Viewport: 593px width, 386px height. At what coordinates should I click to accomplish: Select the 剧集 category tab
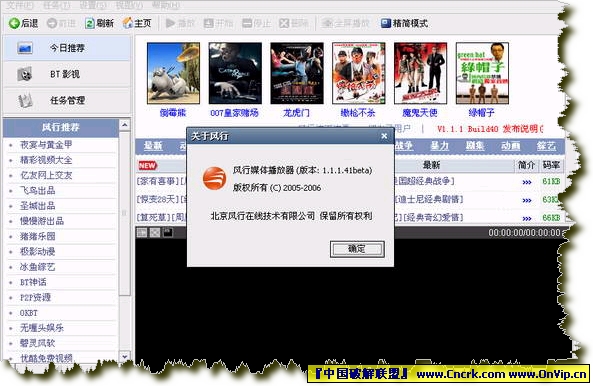click(x=475, y=146)
